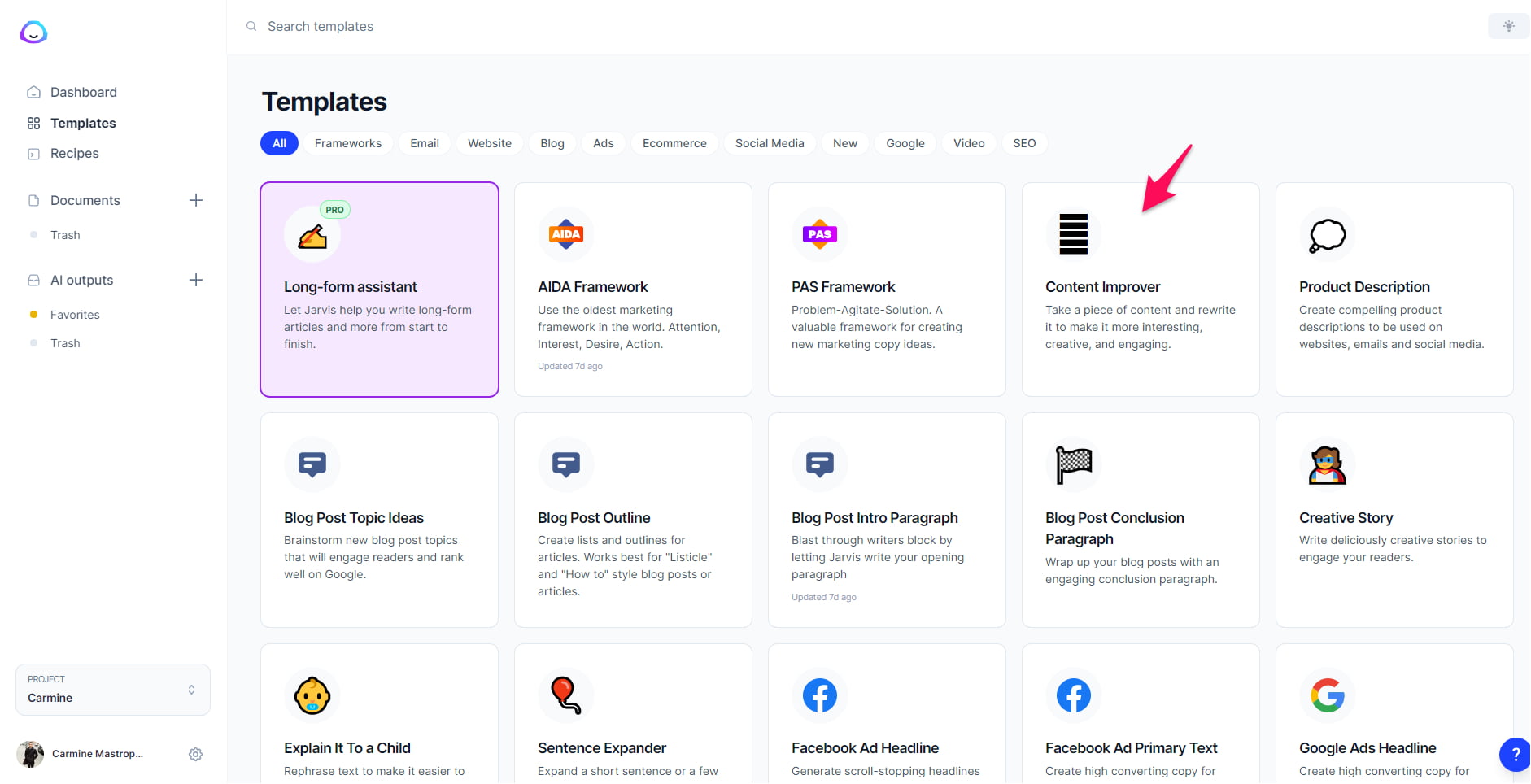Screen dimensions: 1531x784
Task: Open the Long-form assistant template card
Action: coord(379,290)
